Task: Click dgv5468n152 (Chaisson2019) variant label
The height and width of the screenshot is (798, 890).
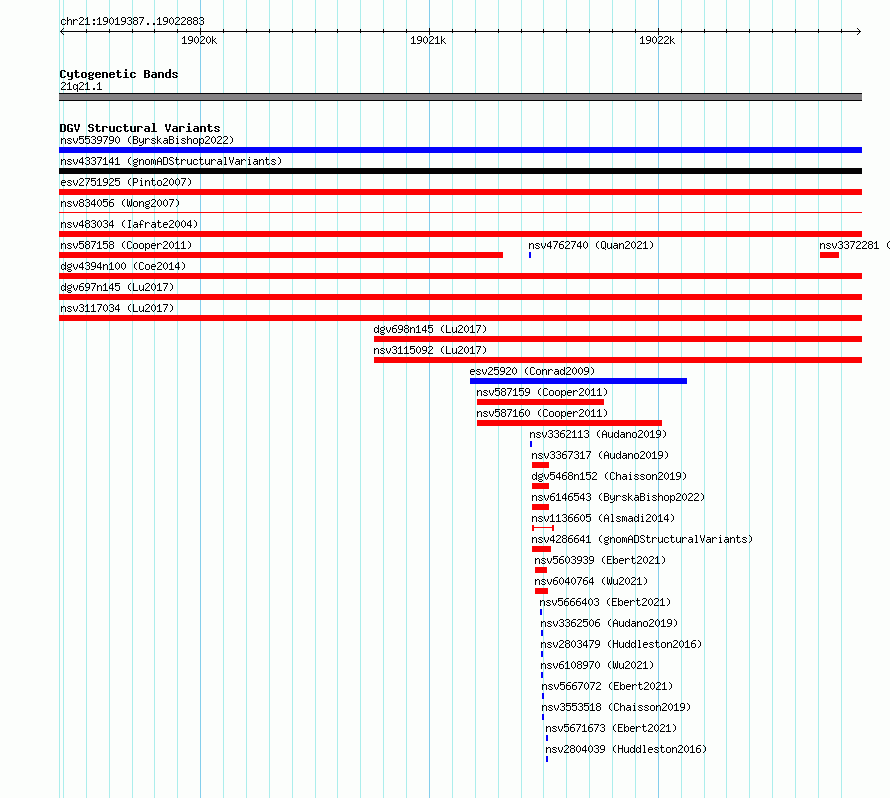Action: click(609, 476)
